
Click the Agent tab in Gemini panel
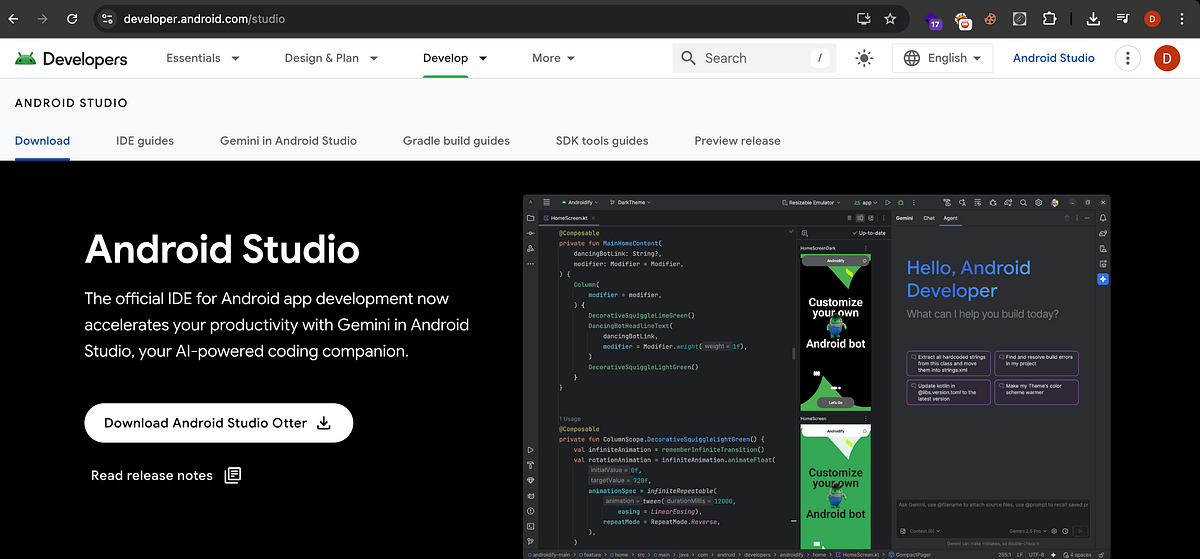(952, 217)
